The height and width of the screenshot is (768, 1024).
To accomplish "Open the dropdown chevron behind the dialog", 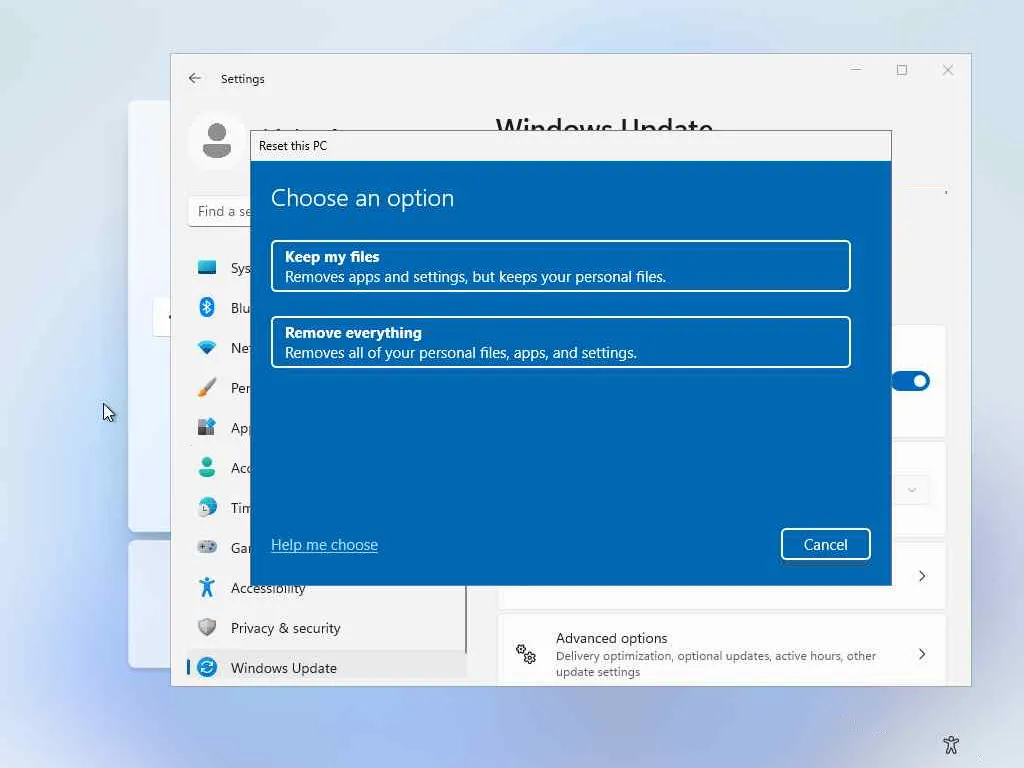I will (912, 490).
